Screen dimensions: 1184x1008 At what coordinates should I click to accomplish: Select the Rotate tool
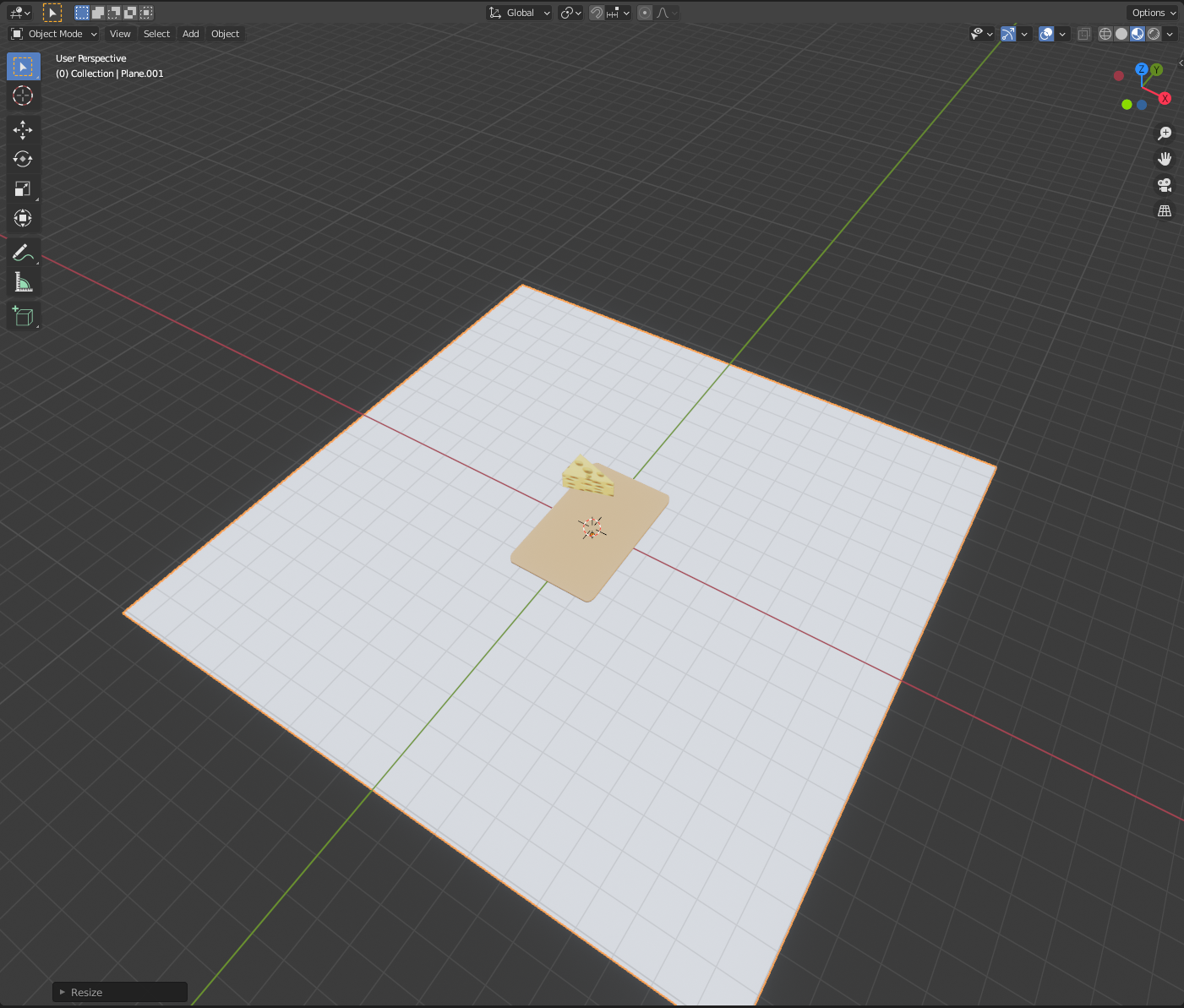click(x=23, y=159)
